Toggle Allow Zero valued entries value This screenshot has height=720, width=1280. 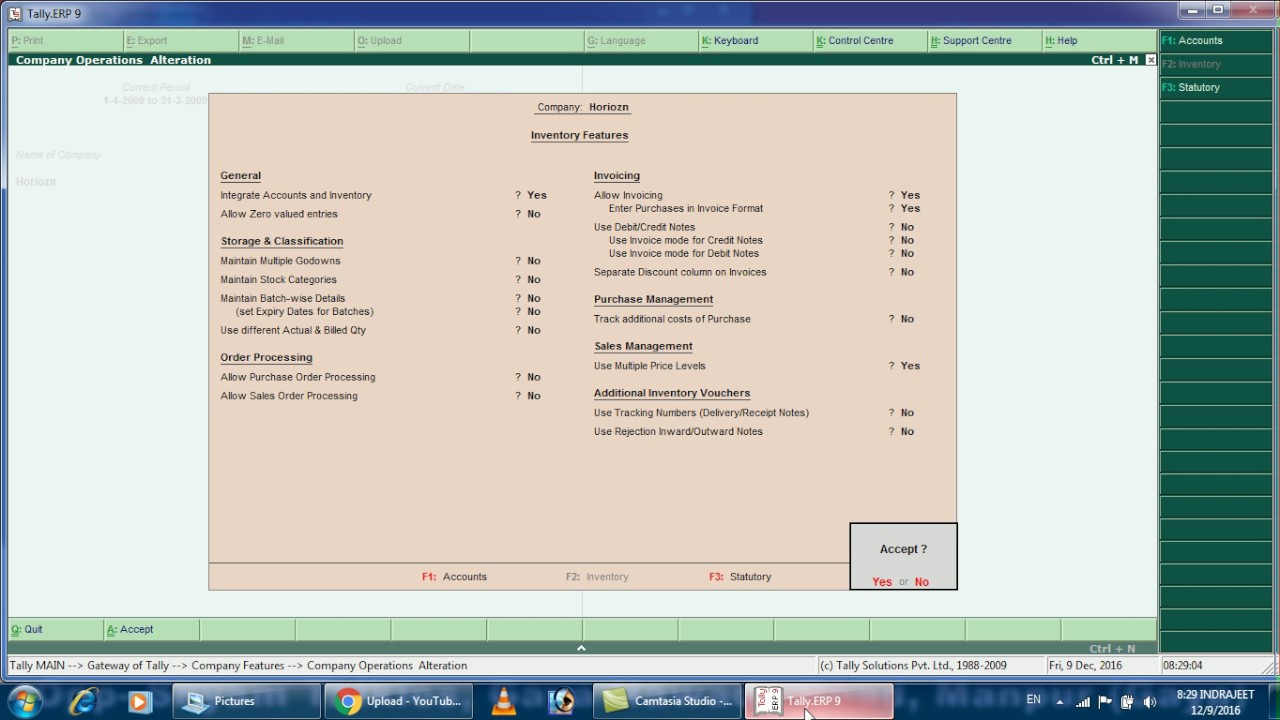[534, 214]
